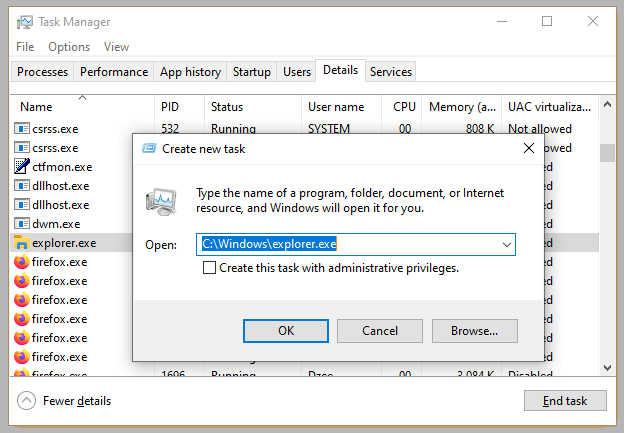The height and width of the screenshot is (433, 624).
Task: Confirm with the OK button
Action: click(286, 330)
